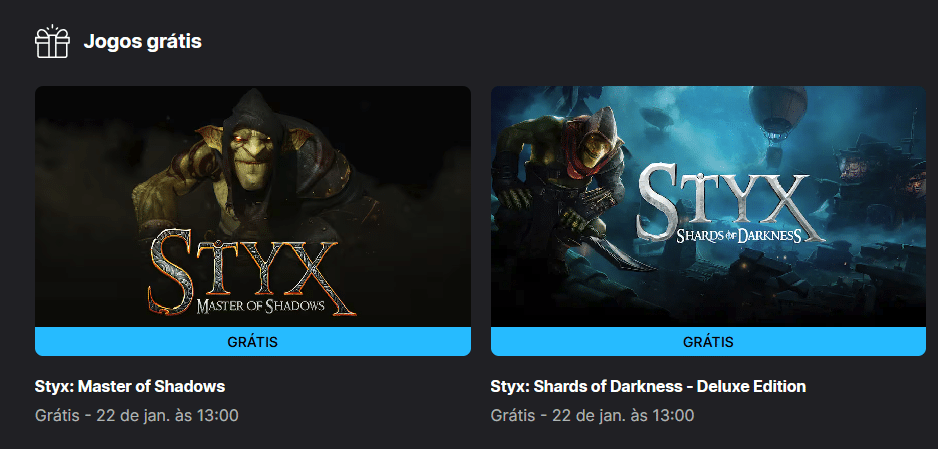Screen dimensions: 938x449
Task: Click the GRÁTIS banner under Master of Shadows
Action: click(x=253, y=342)
